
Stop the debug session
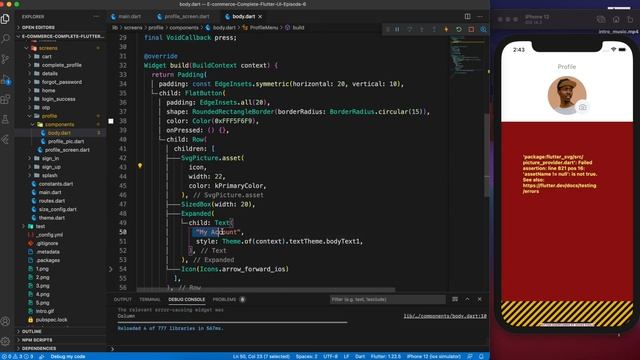[x=471, y=29]
